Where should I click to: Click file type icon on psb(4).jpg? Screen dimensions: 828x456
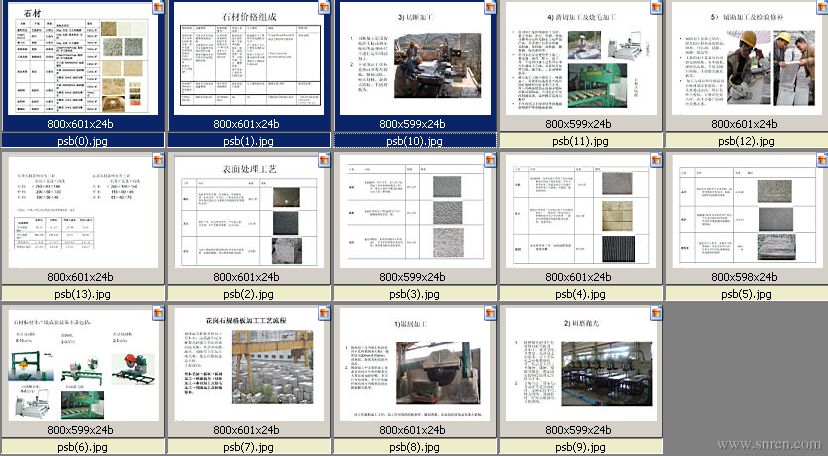[656, 160]
